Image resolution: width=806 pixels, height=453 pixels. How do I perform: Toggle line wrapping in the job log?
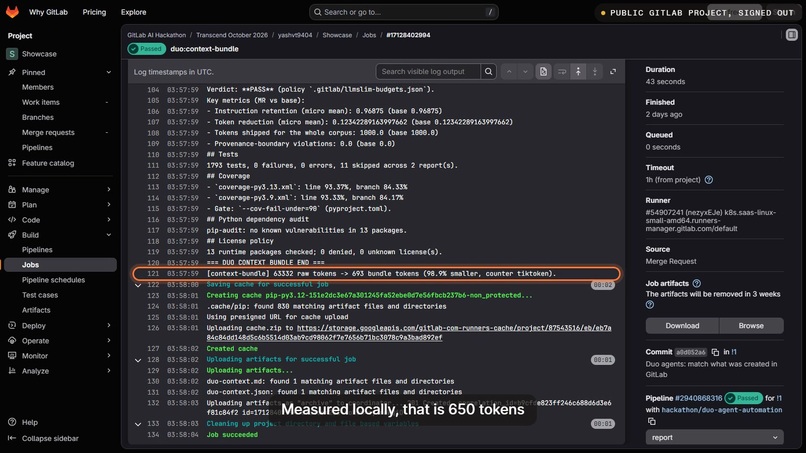pyautogui.click(x=562, y=71)
